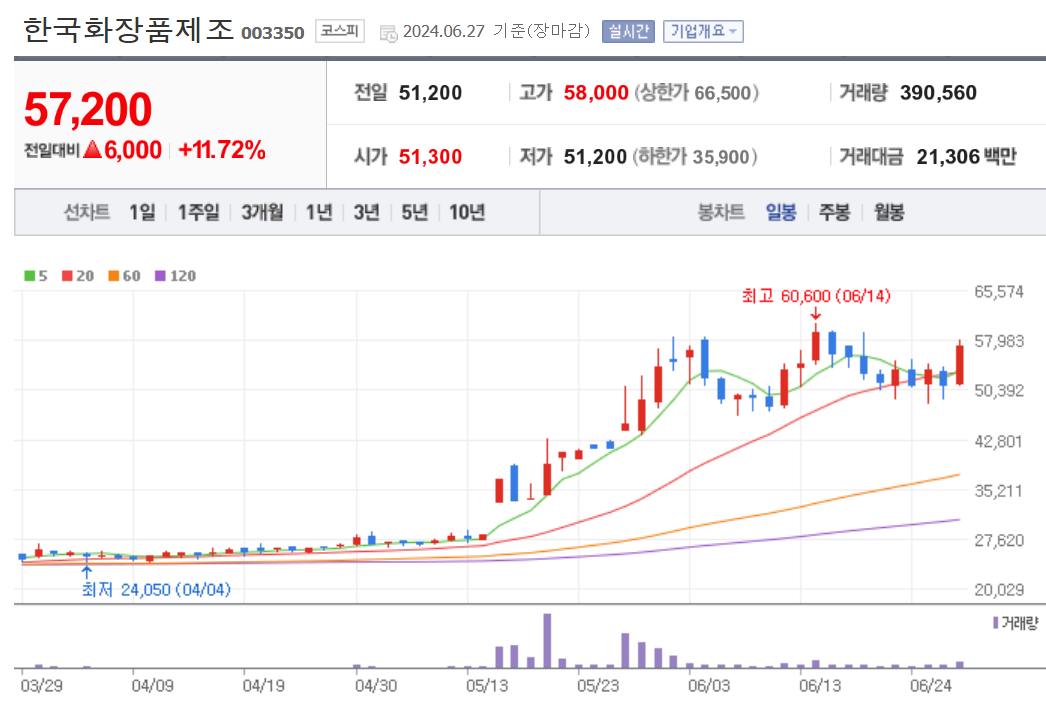Screen dimensions: 1046x716
Task: Show the 10년 line chart
Action: [467, 212]
